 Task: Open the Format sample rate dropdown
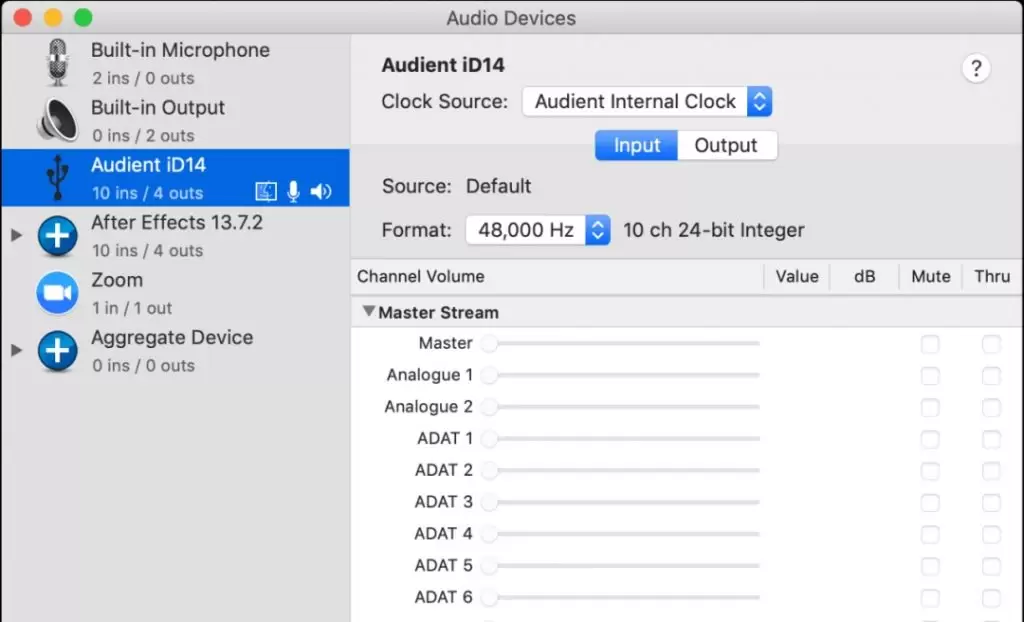coord(538,230)
